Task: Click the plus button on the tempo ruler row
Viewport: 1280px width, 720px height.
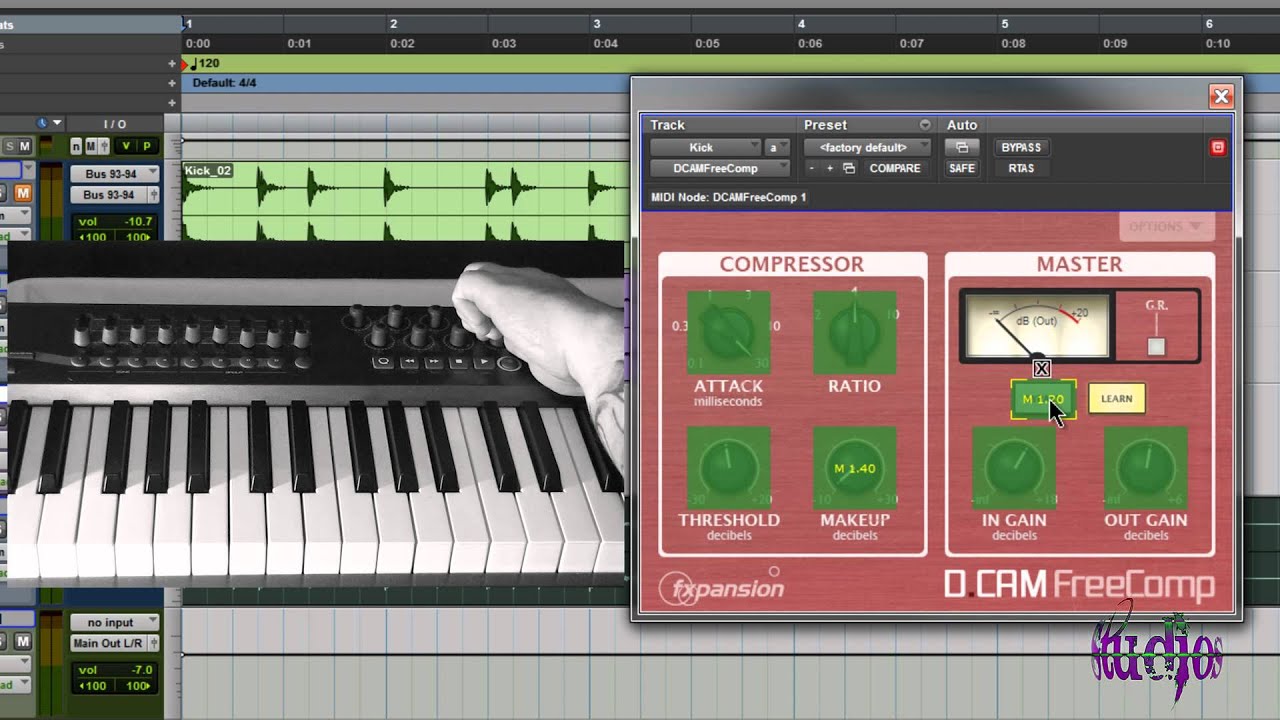Action: tap(172, 63)
